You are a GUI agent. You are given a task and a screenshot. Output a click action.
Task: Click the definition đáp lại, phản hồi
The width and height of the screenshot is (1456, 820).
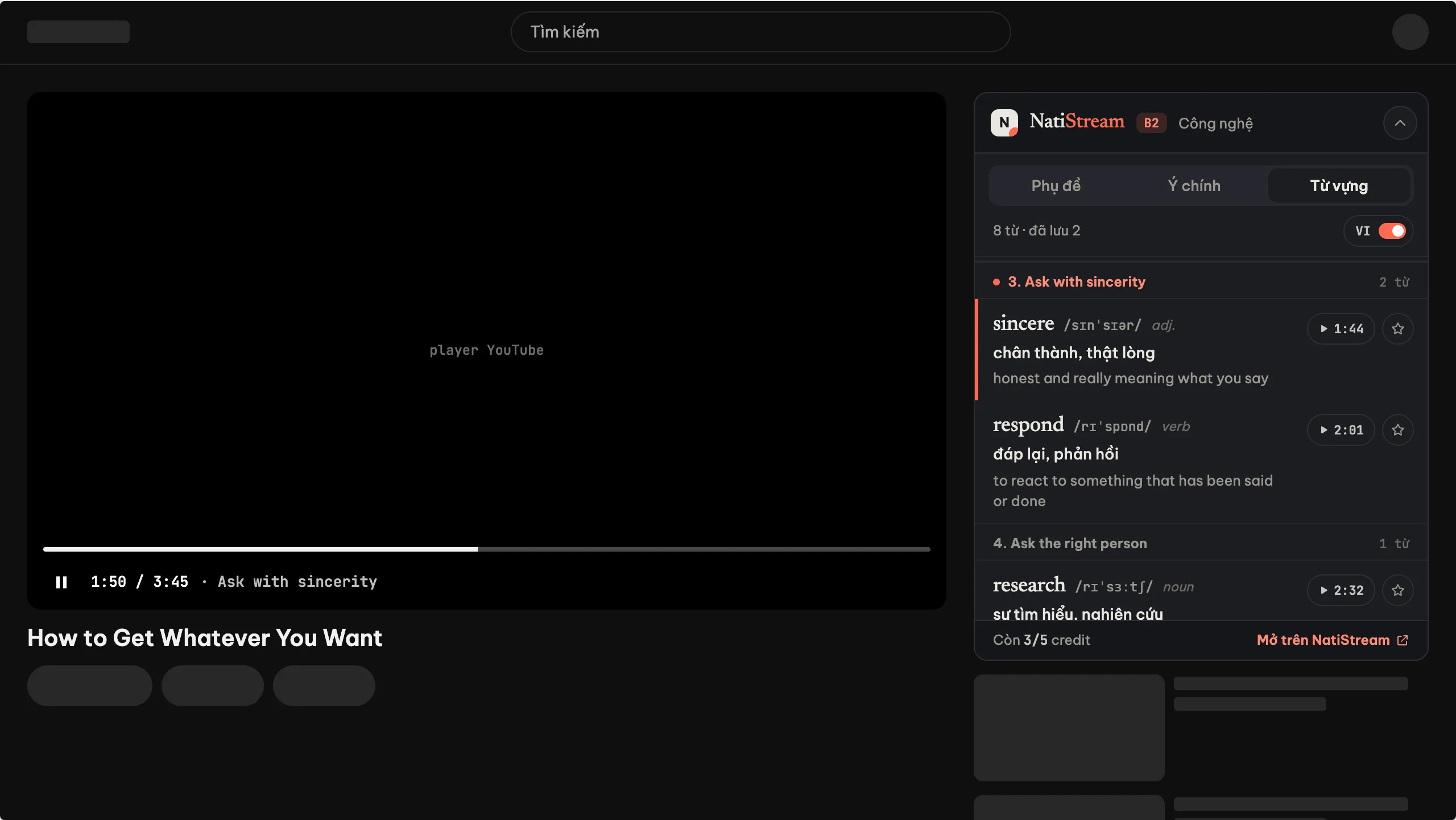1056,454
